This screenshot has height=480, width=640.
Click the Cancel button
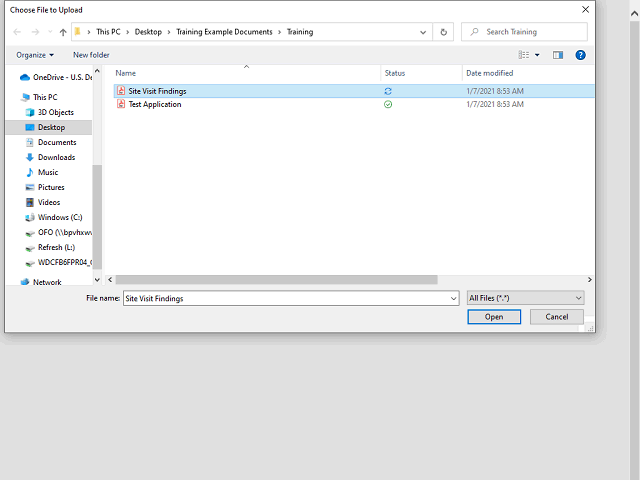[x=557, y=317]
